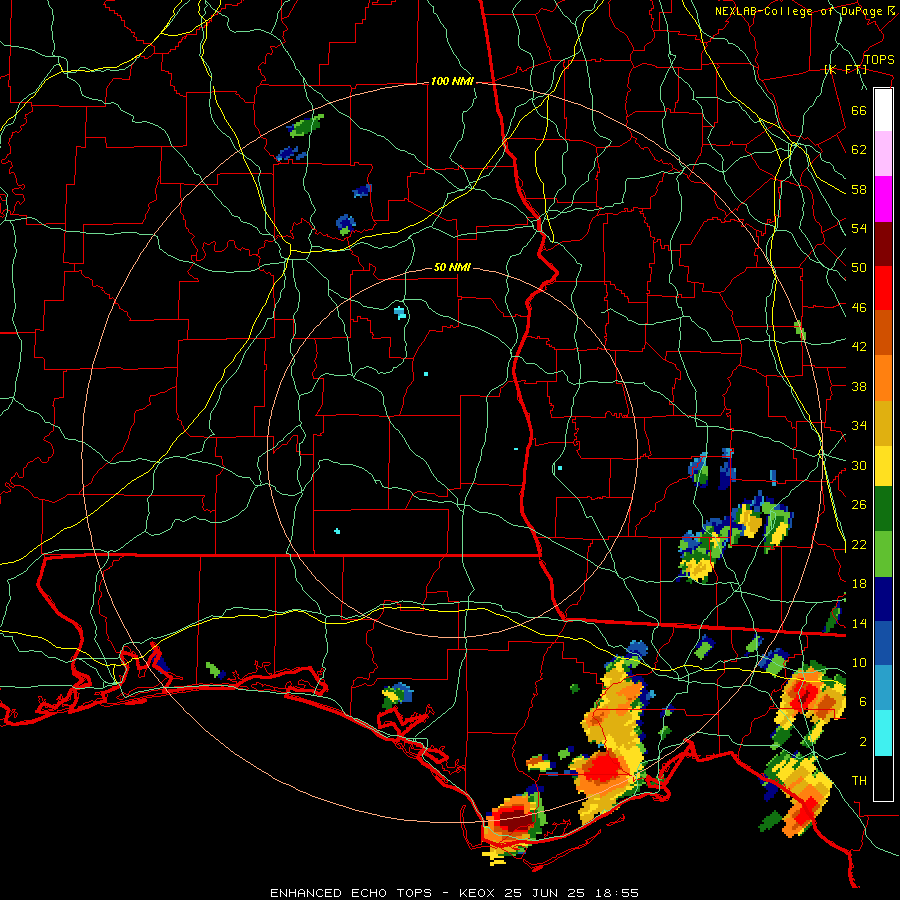Click the '50 NMI' range ring label

coord(452,267)
